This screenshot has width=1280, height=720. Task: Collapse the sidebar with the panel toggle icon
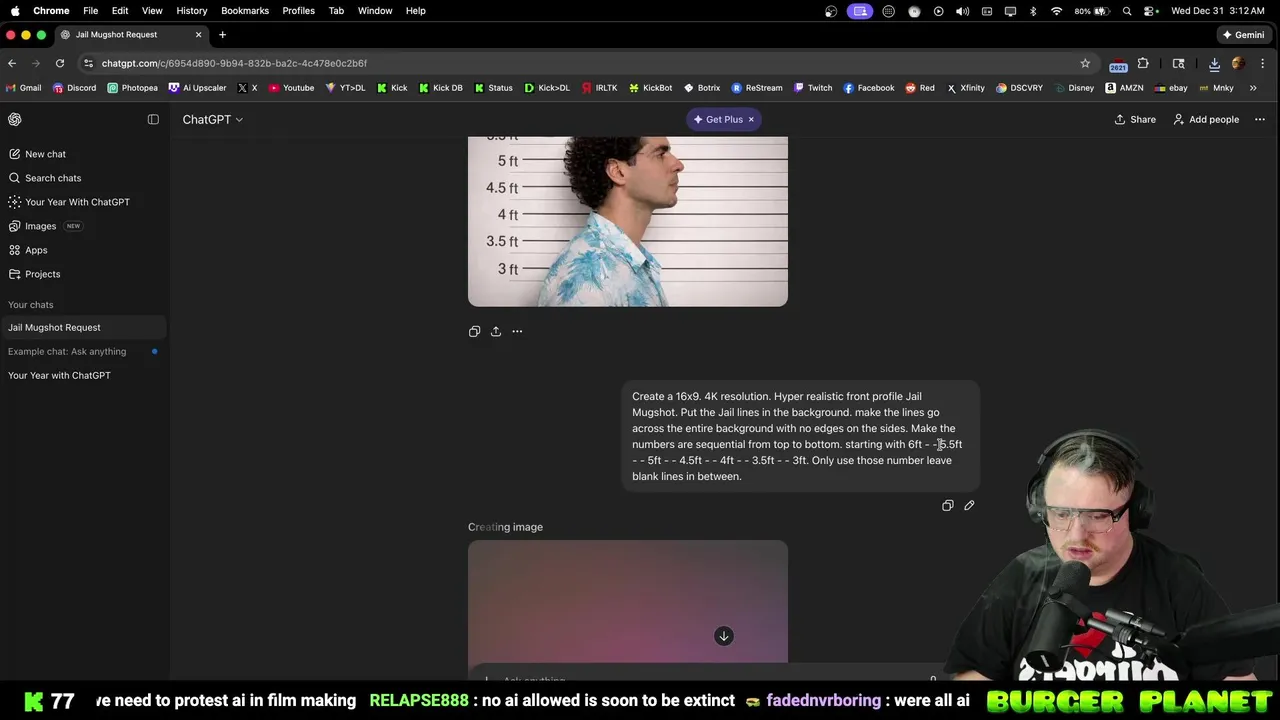click(x=153, y=119)
